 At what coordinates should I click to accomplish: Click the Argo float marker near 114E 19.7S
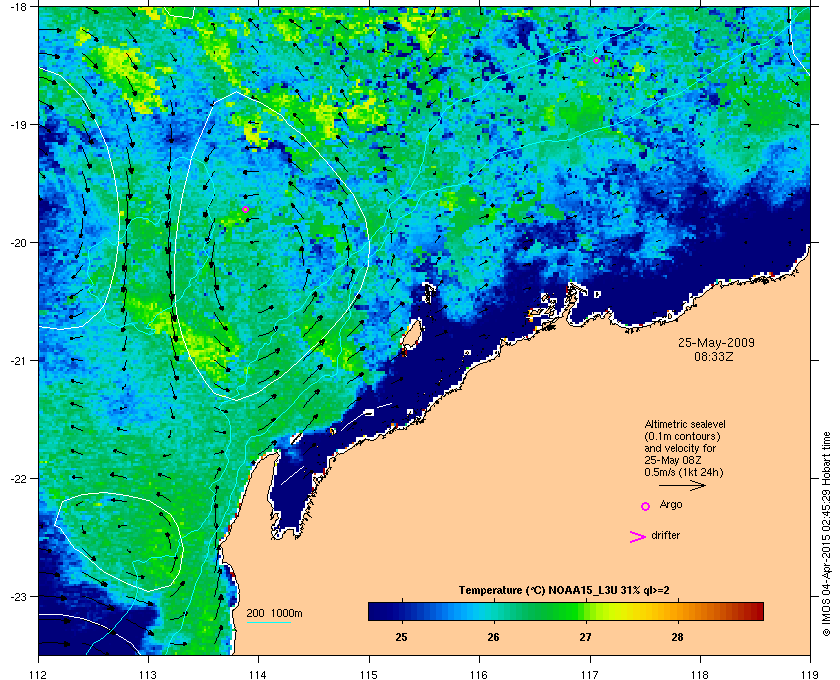point(245,210)
